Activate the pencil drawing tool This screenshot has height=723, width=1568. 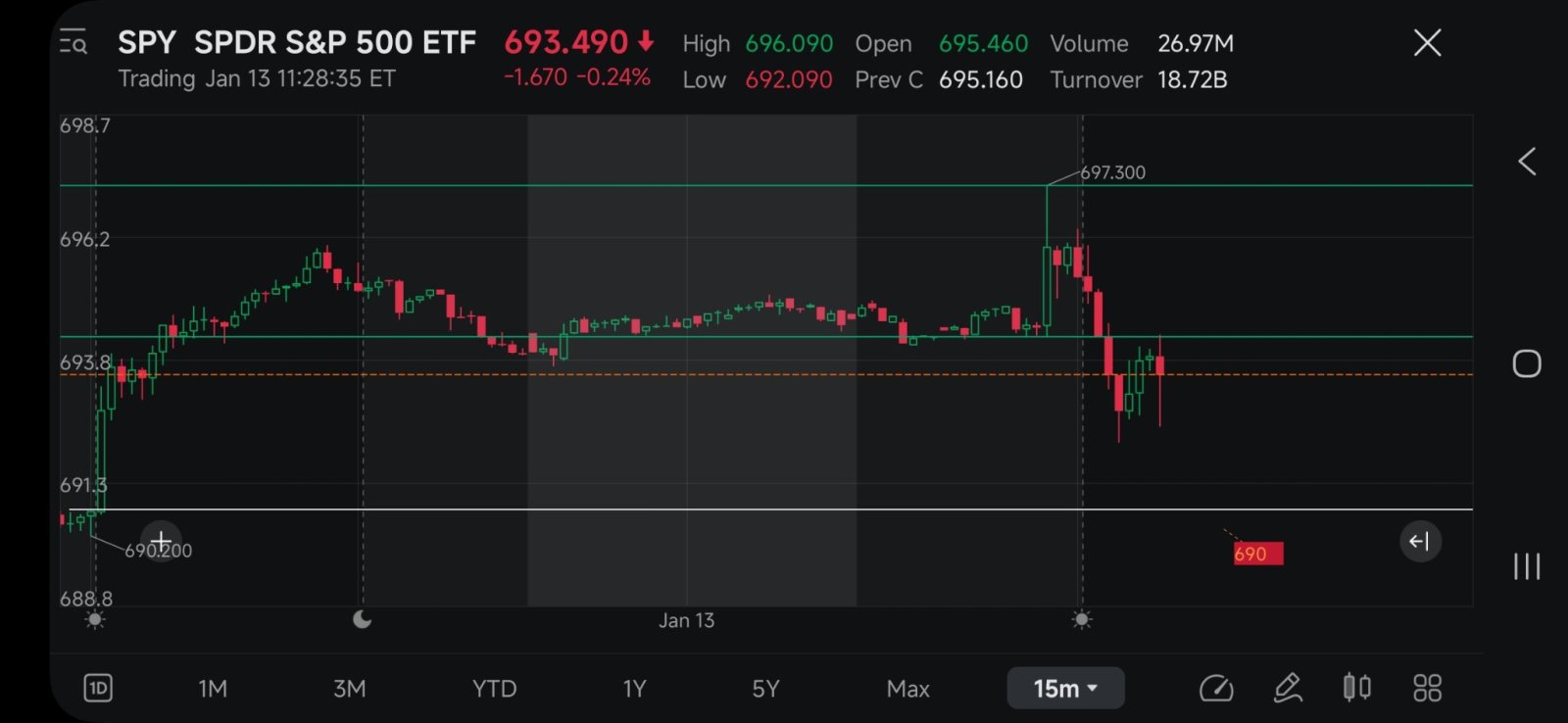tap(1288, 688)
